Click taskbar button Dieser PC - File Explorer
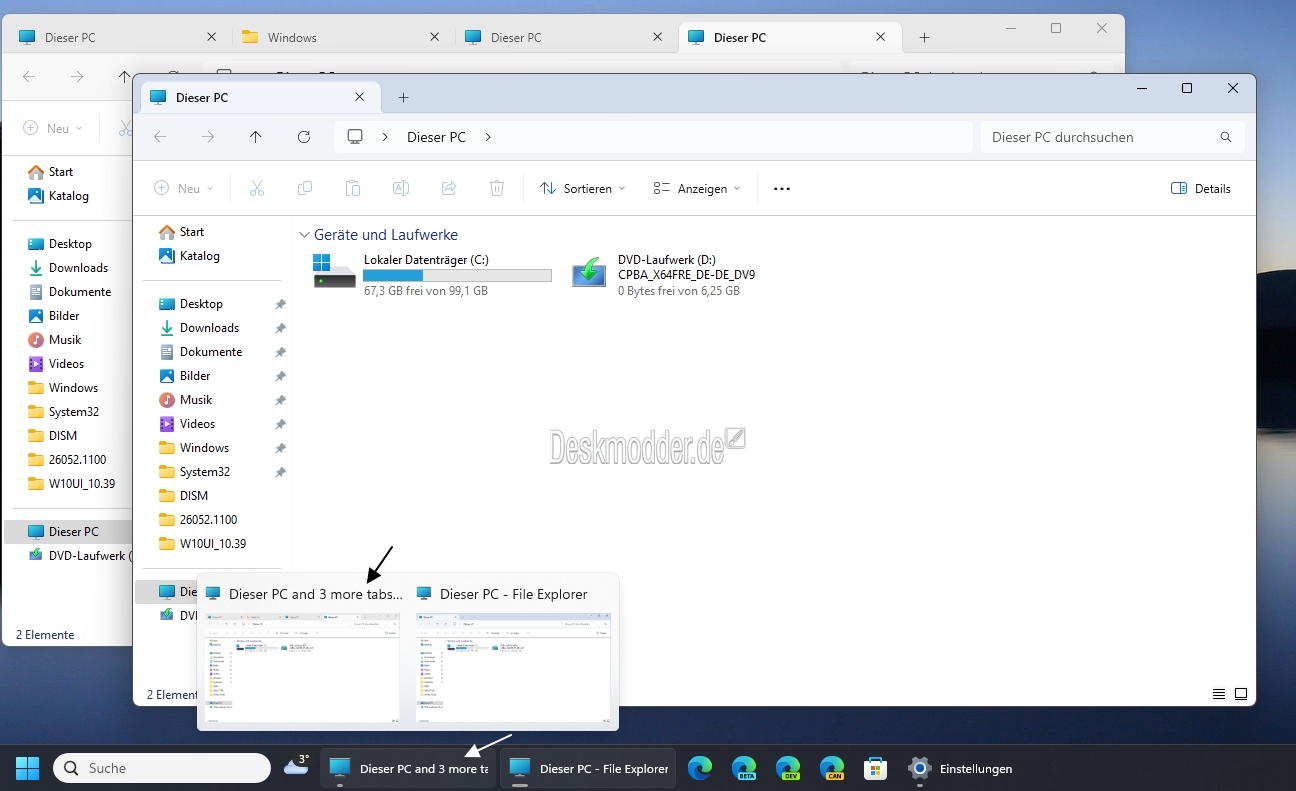 click(587, 768)
